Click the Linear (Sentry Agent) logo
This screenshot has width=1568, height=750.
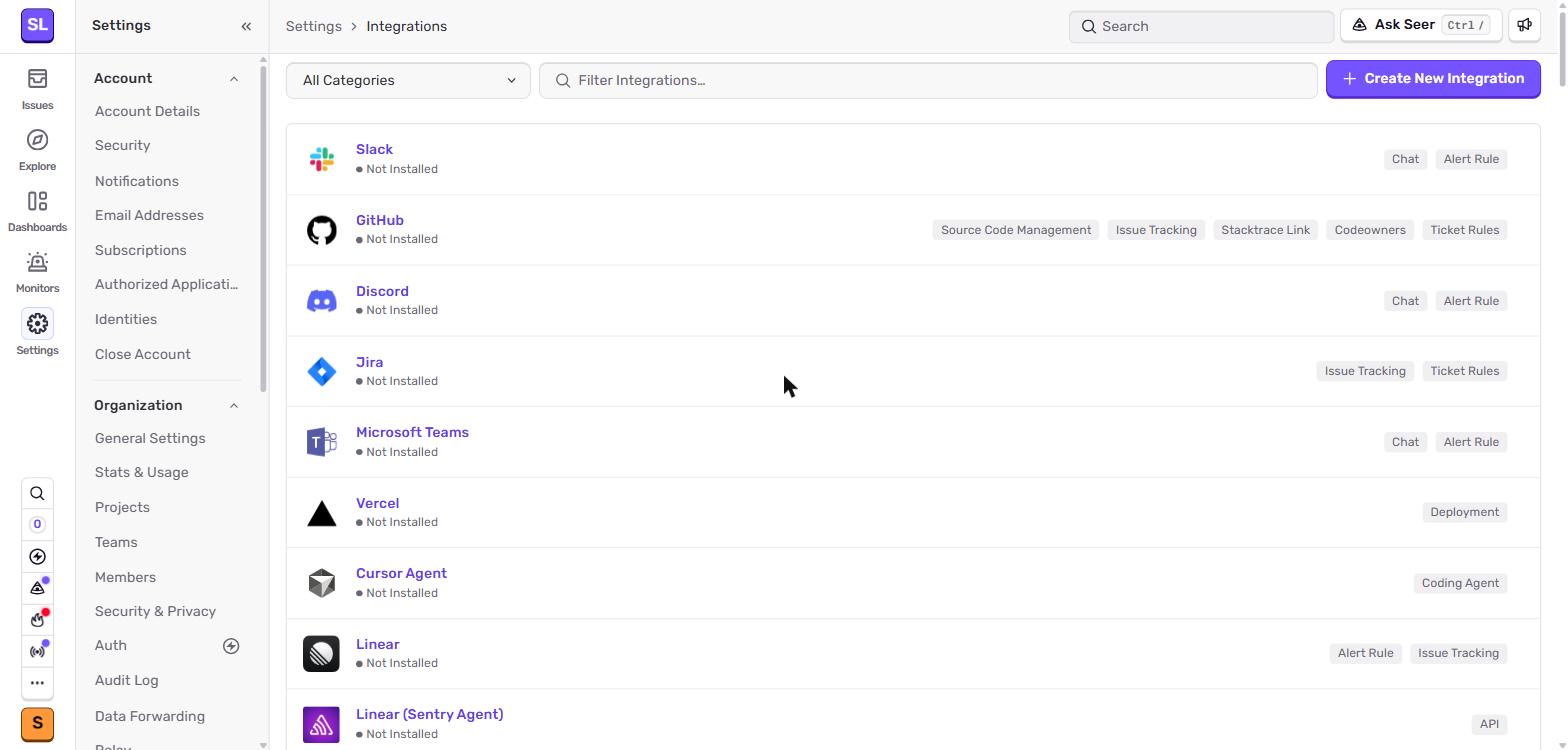coord(321,724)
